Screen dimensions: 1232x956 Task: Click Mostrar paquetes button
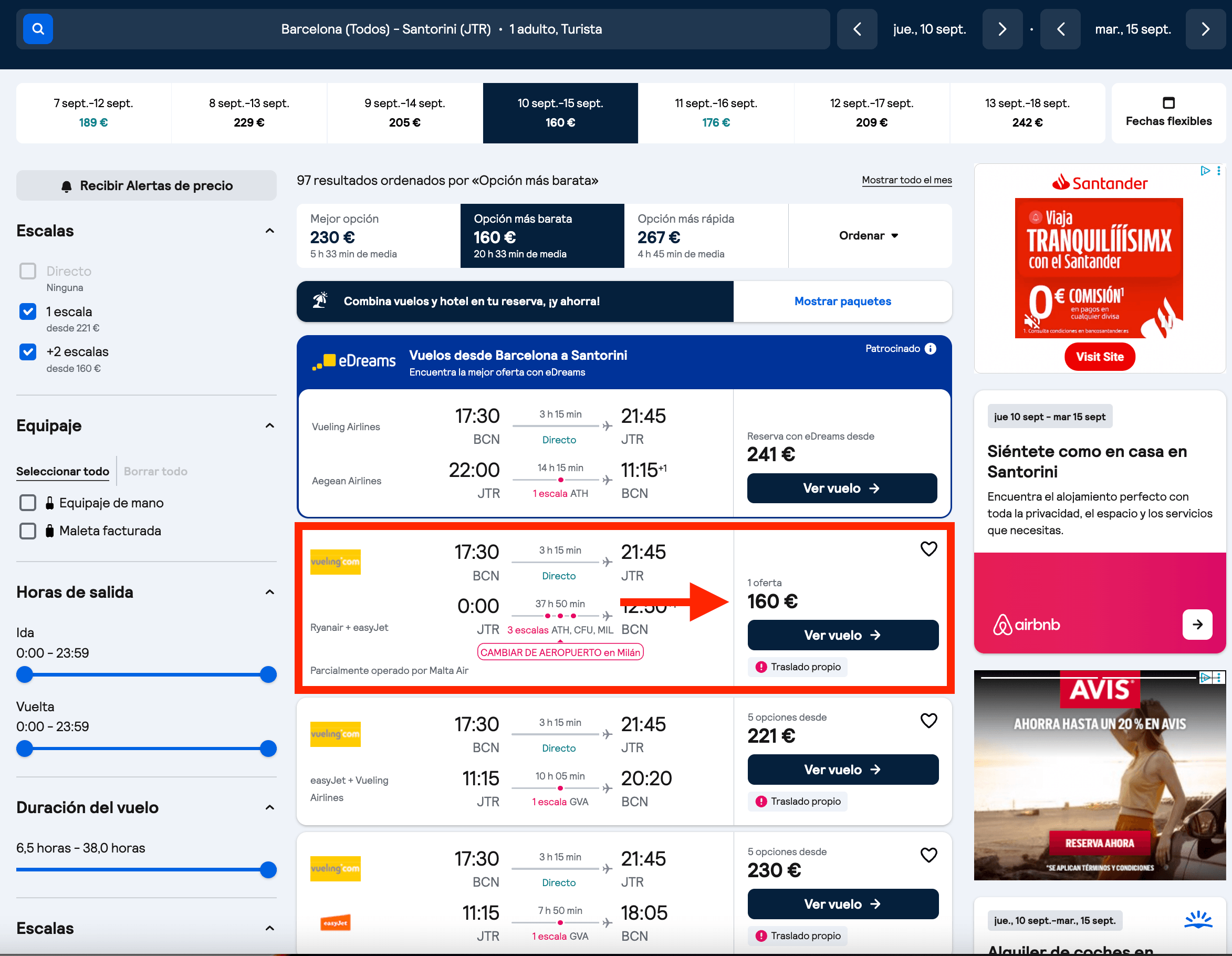(842, 301)
